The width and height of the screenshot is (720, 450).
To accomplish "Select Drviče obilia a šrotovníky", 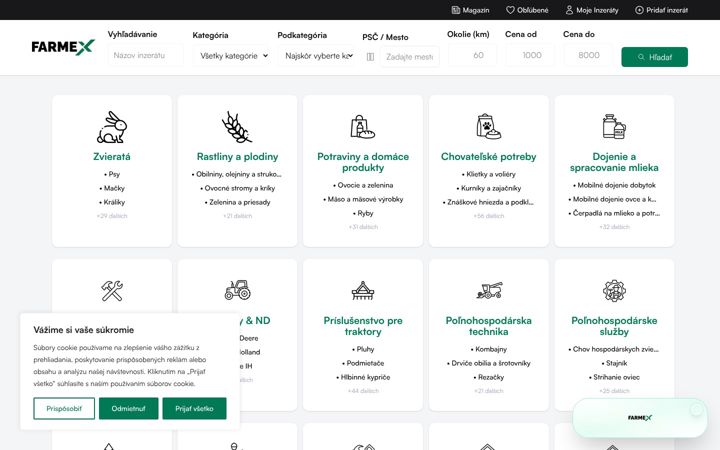I will tap(489, 363).
